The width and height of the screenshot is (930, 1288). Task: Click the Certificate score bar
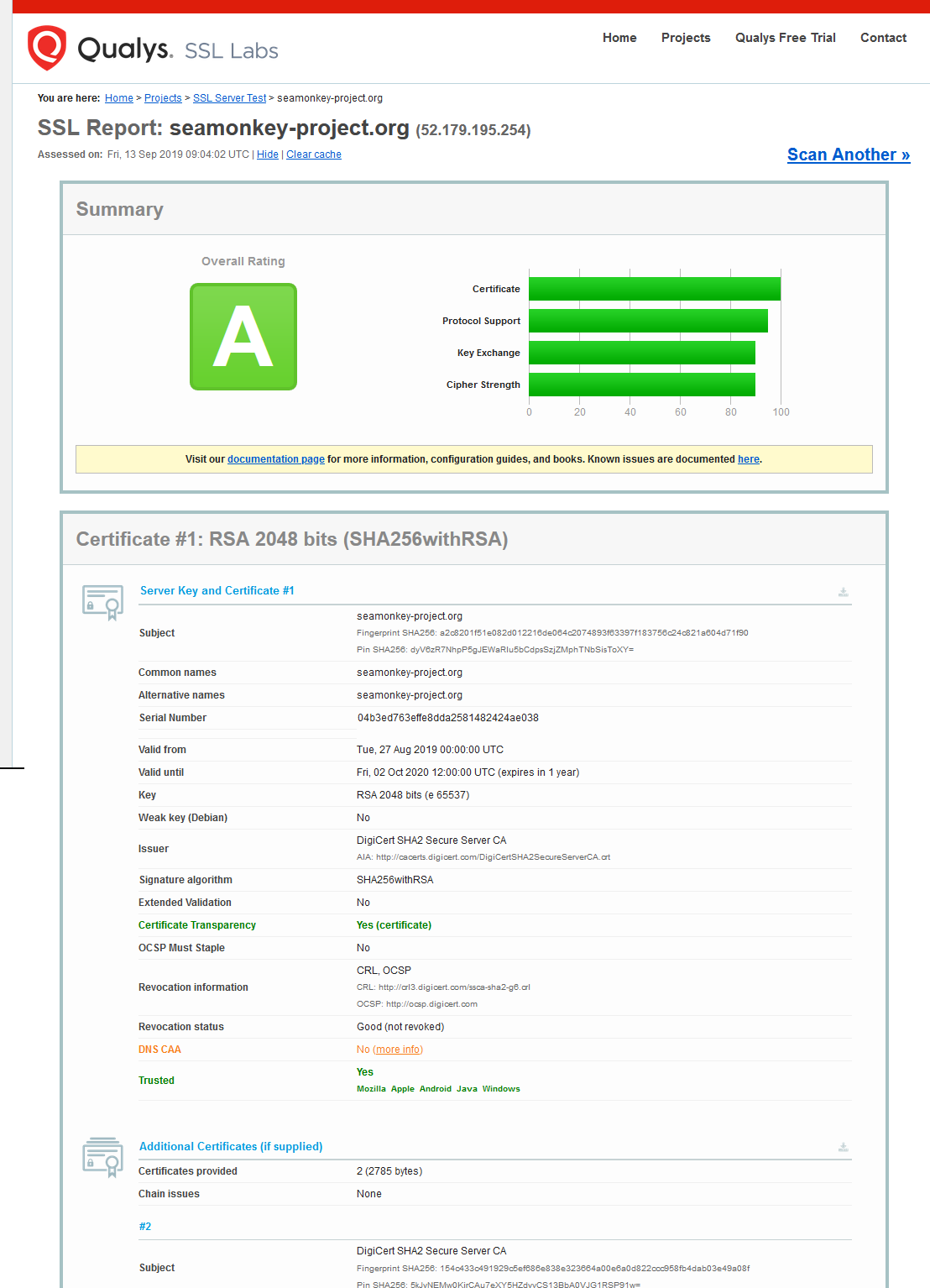tap(655, 289)
